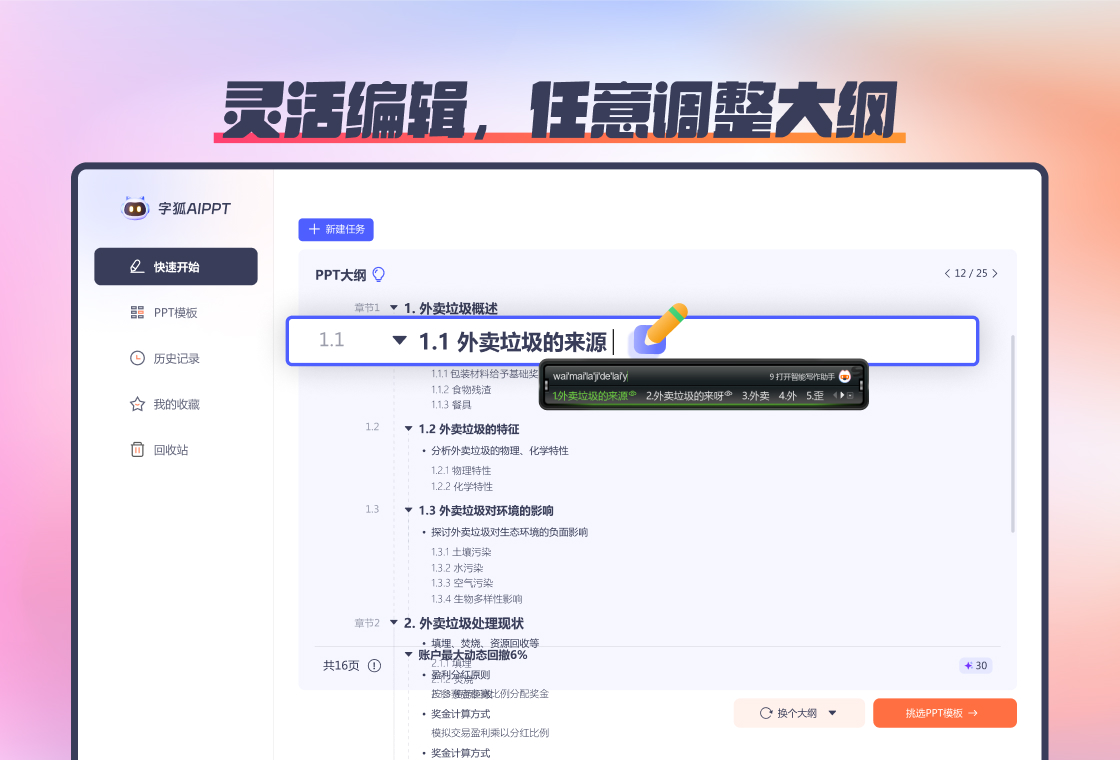Viewport: 1120px width, 760px height.
Task: Open 历史记录 via the clock icon
Action: click(137, 358)
